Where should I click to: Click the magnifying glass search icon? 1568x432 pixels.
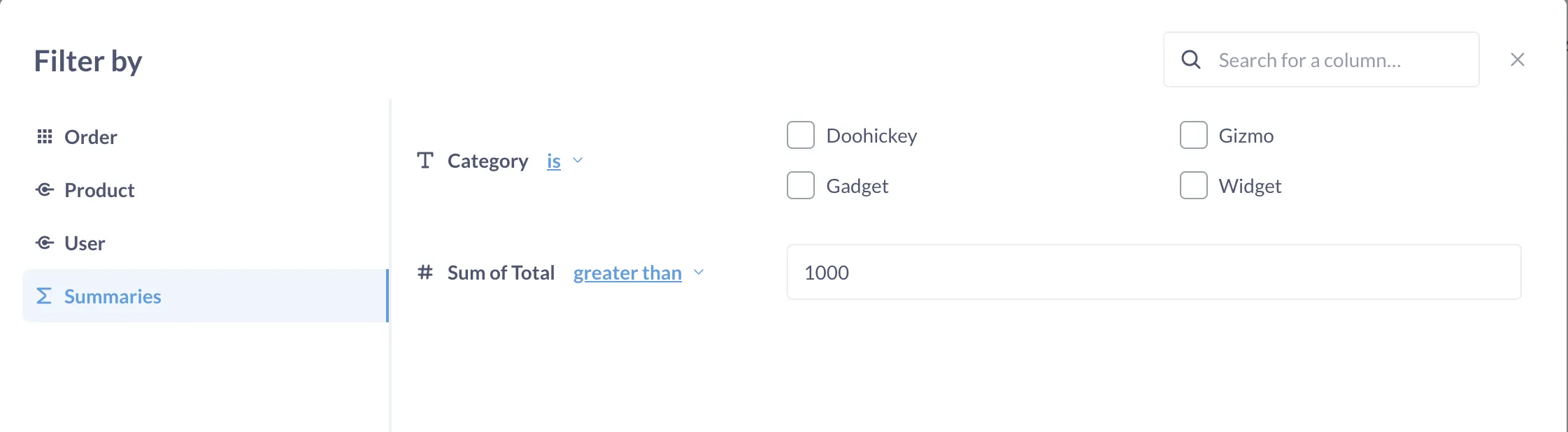pos(1191,59)
